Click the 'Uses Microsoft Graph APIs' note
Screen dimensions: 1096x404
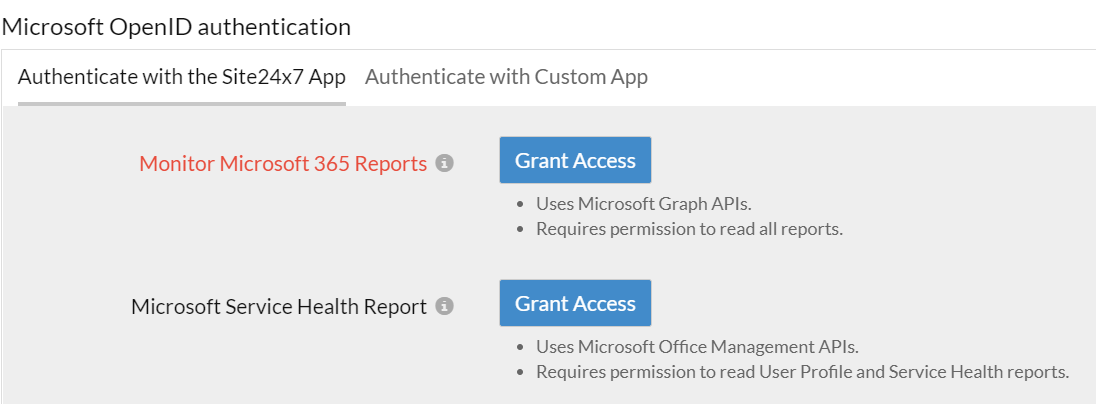[x=643, y=204]
